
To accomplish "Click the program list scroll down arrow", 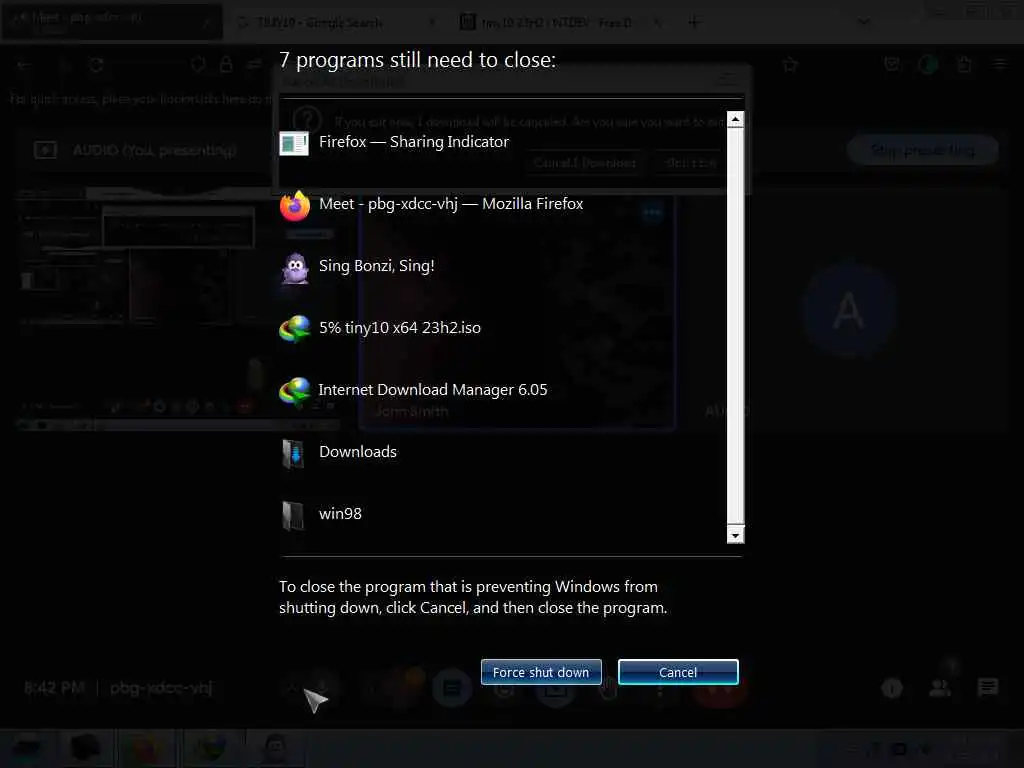I will click(735, 536).
